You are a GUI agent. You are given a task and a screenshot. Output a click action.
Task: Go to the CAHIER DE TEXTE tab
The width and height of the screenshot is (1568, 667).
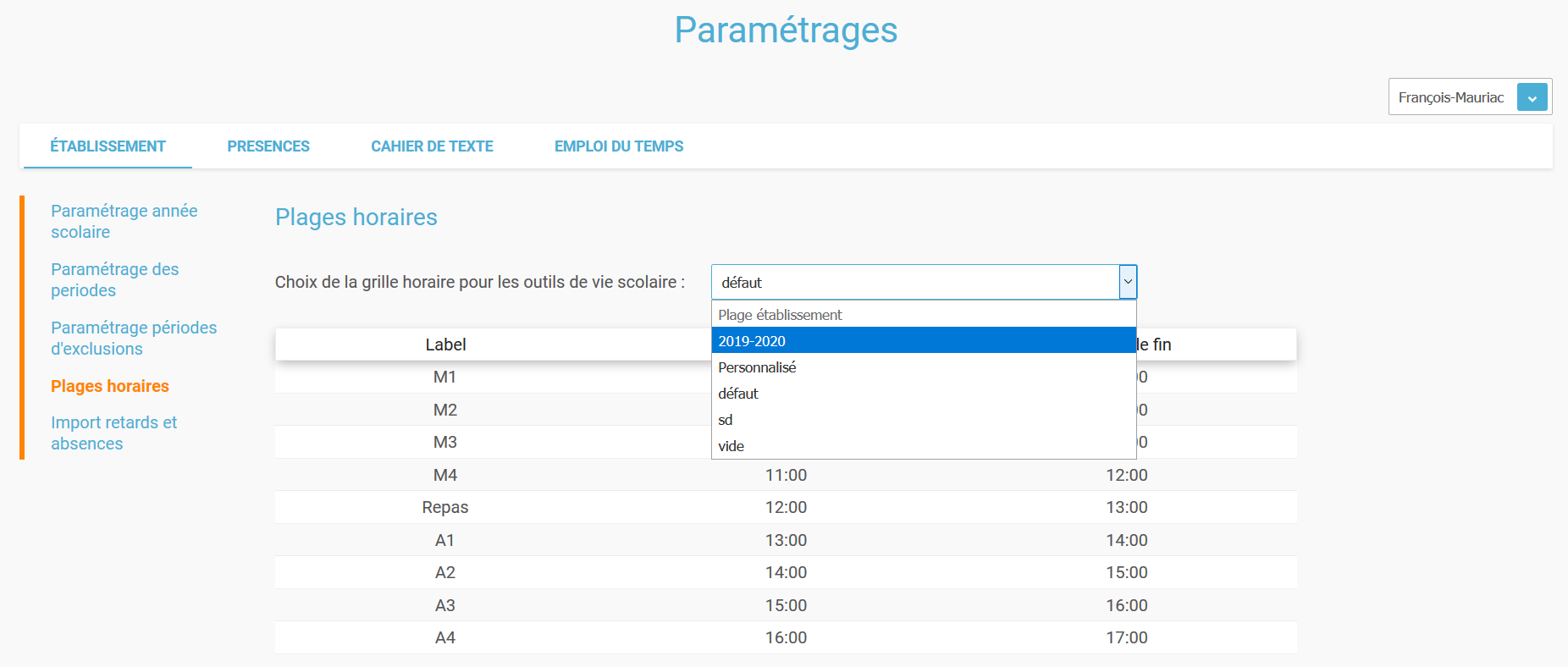pos(432,146)
